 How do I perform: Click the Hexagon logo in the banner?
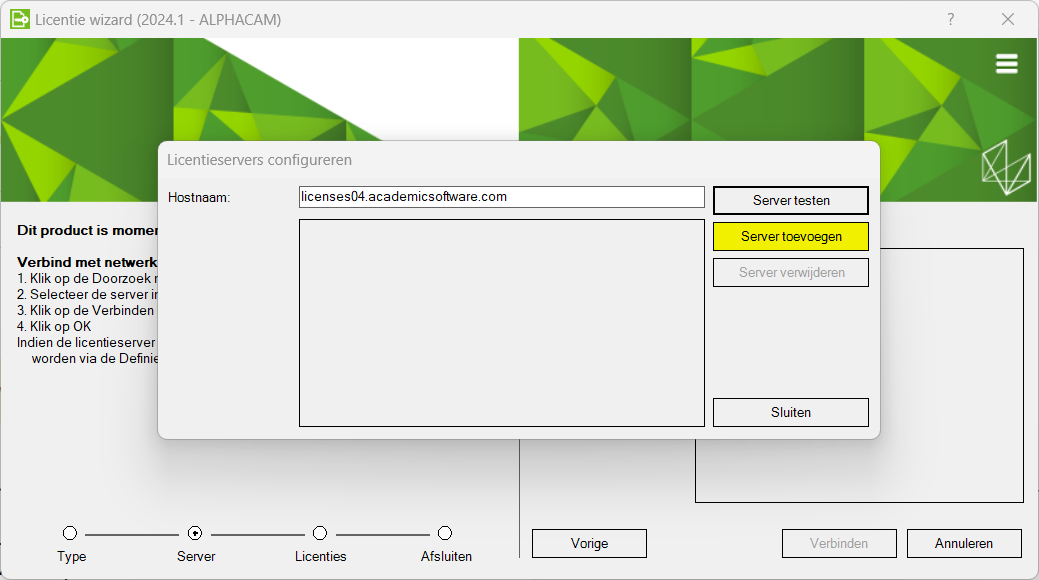(1006, 167)
